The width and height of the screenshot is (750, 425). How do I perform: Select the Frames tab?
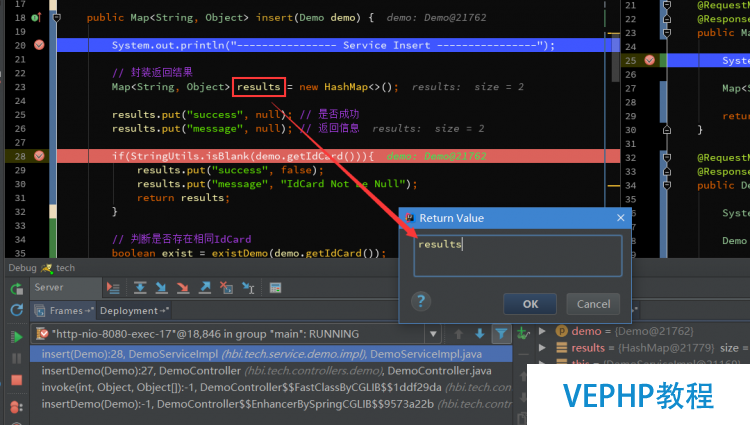65,311
